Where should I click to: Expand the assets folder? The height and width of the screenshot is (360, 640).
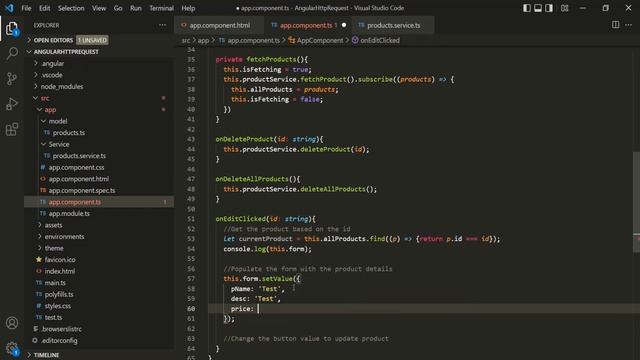99,225
